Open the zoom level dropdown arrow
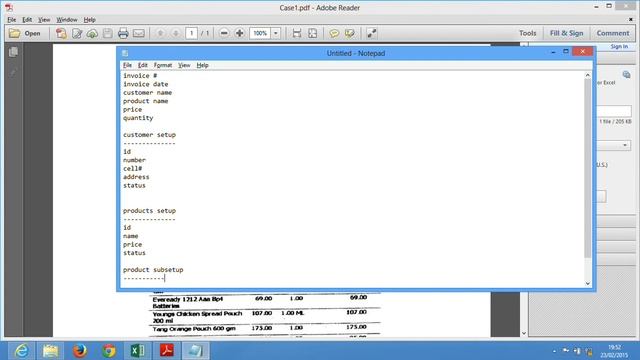The width and height of the screenshot is (640, 360). point(276,33)
